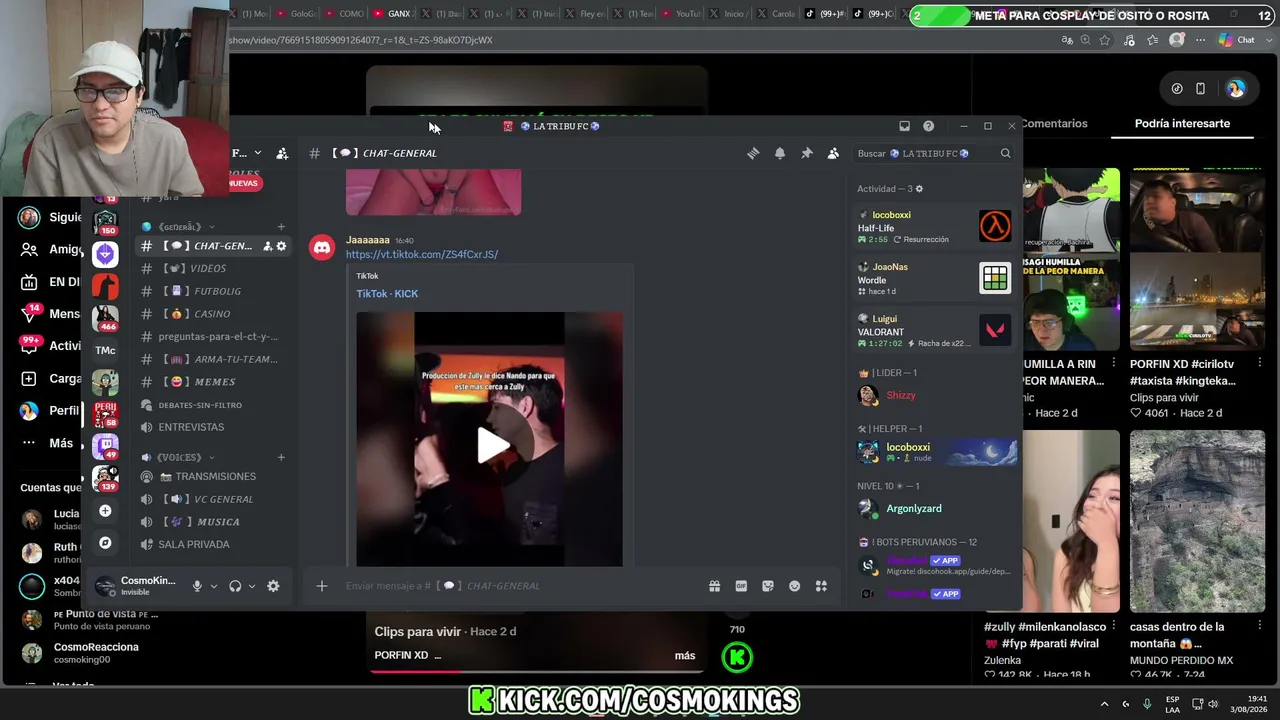This screenshot has height=720, width=1280.
Task: Collapse the VOICES channel category
Action: click(178, 457)
